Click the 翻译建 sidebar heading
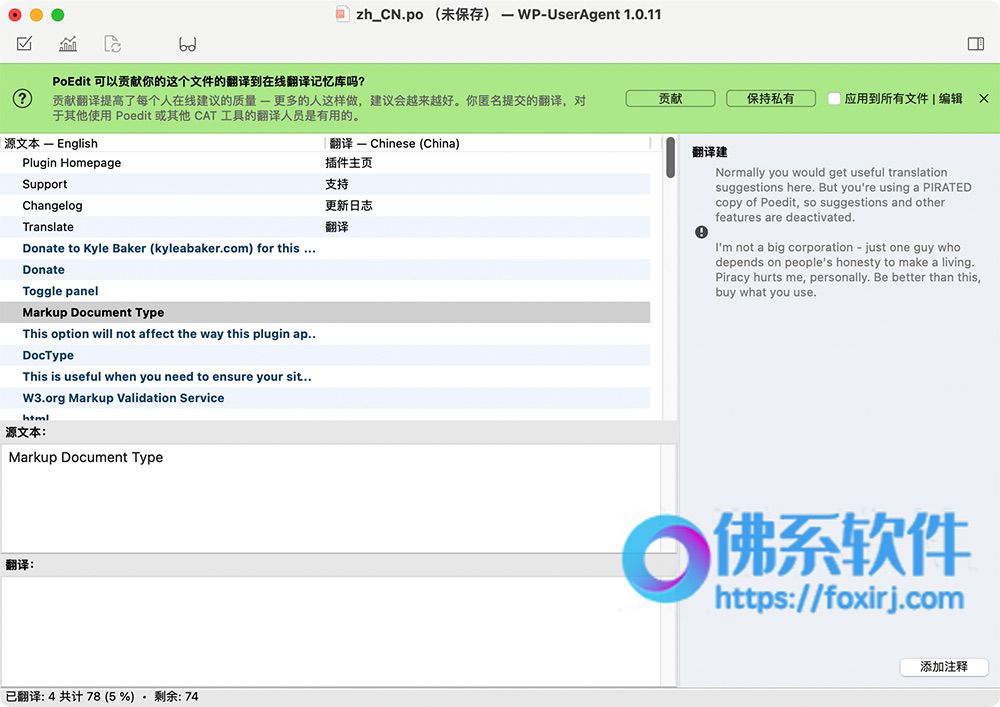 pos(709,152)
